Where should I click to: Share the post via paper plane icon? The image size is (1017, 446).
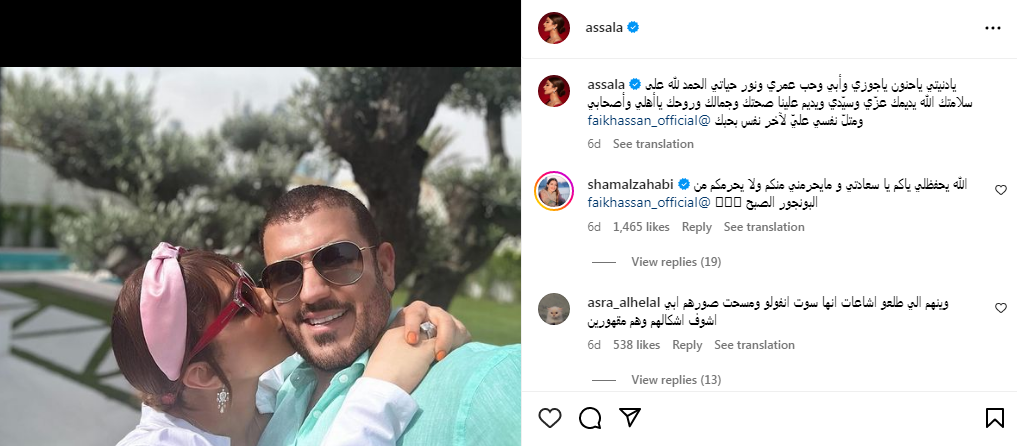pos(630,417)
